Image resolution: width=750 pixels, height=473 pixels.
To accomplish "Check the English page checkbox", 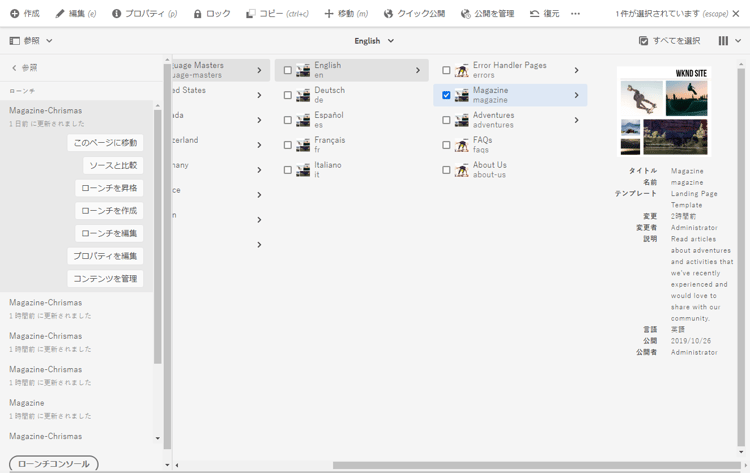I will [287, 70].
